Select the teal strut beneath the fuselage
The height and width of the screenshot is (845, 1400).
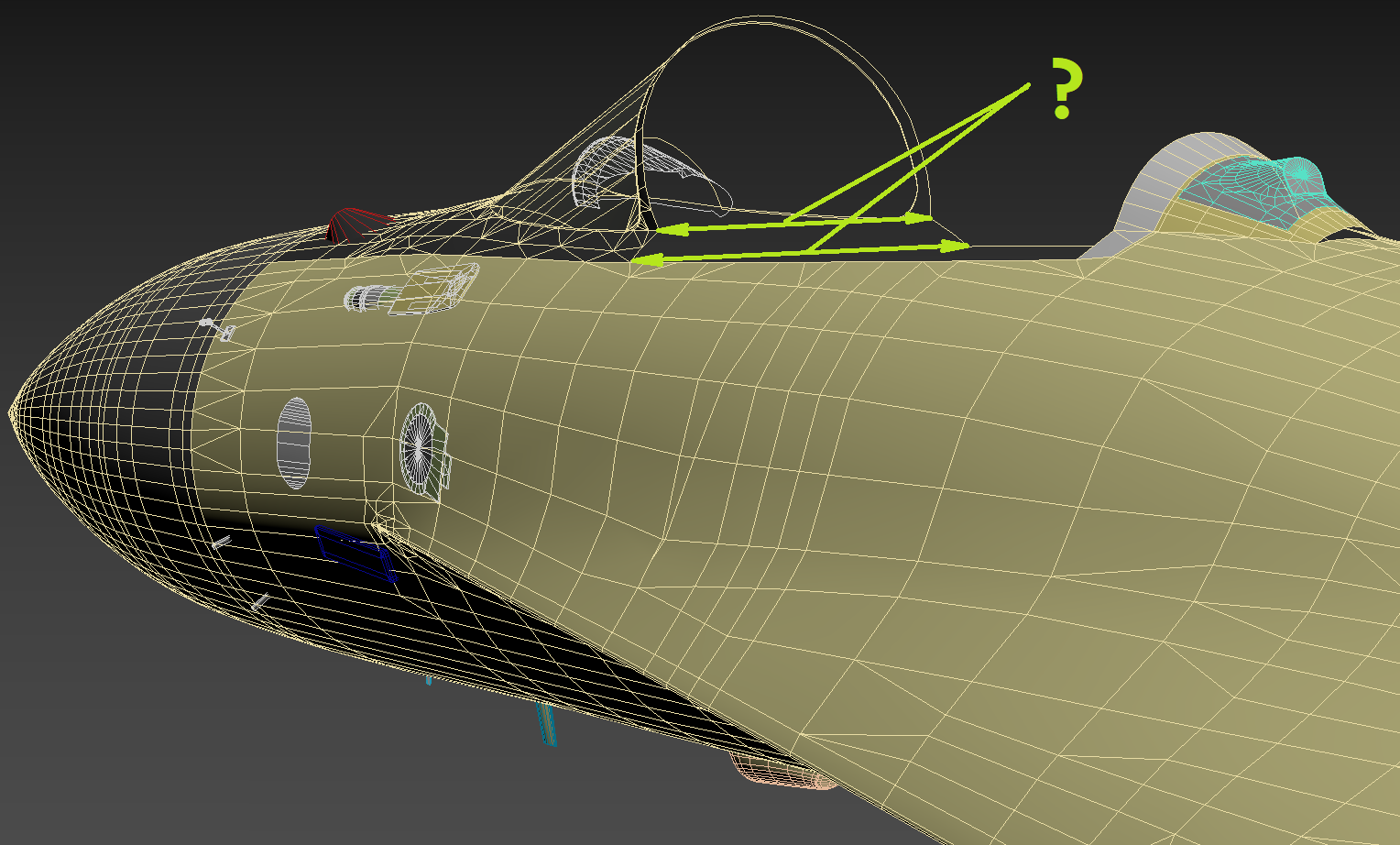click(x=546, y=723)
